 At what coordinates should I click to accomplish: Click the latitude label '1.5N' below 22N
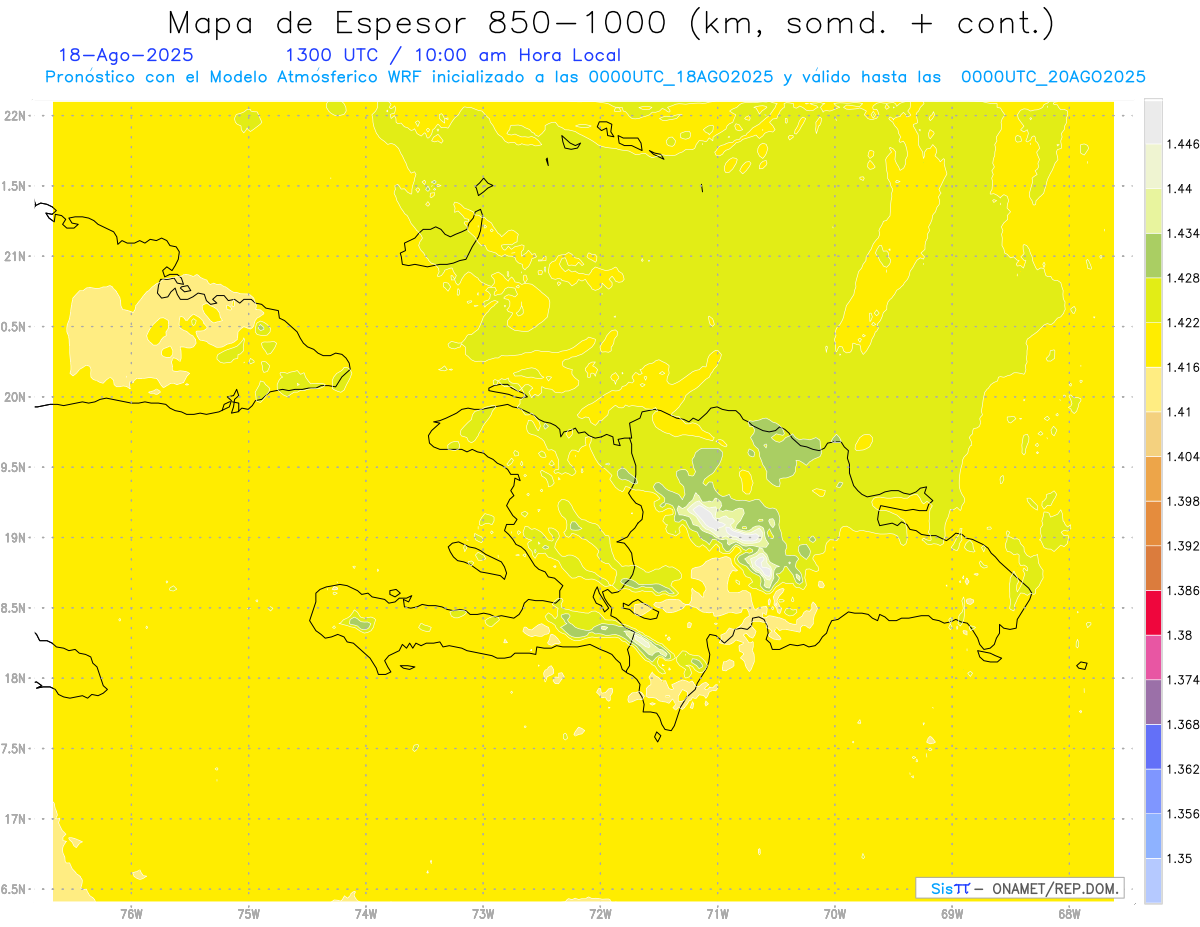click(x=14, y=186)
